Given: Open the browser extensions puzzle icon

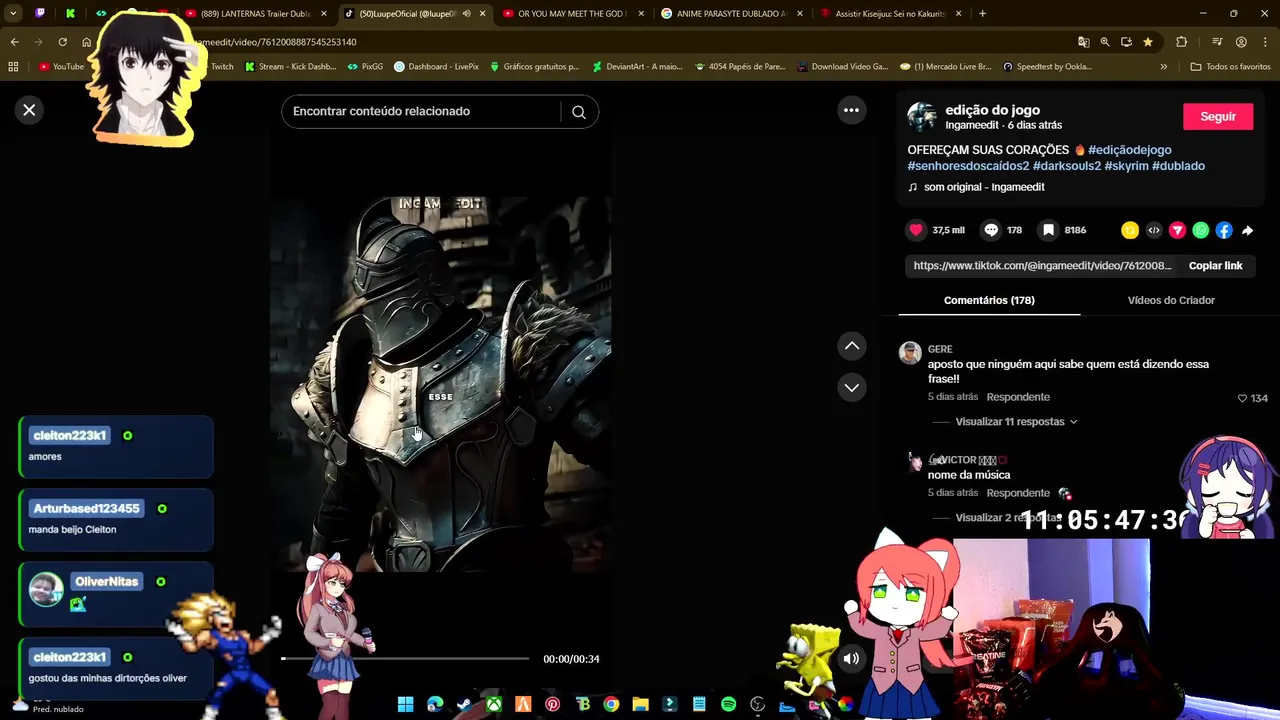Looking at the screenshot, I should (x=1182, y=42).
